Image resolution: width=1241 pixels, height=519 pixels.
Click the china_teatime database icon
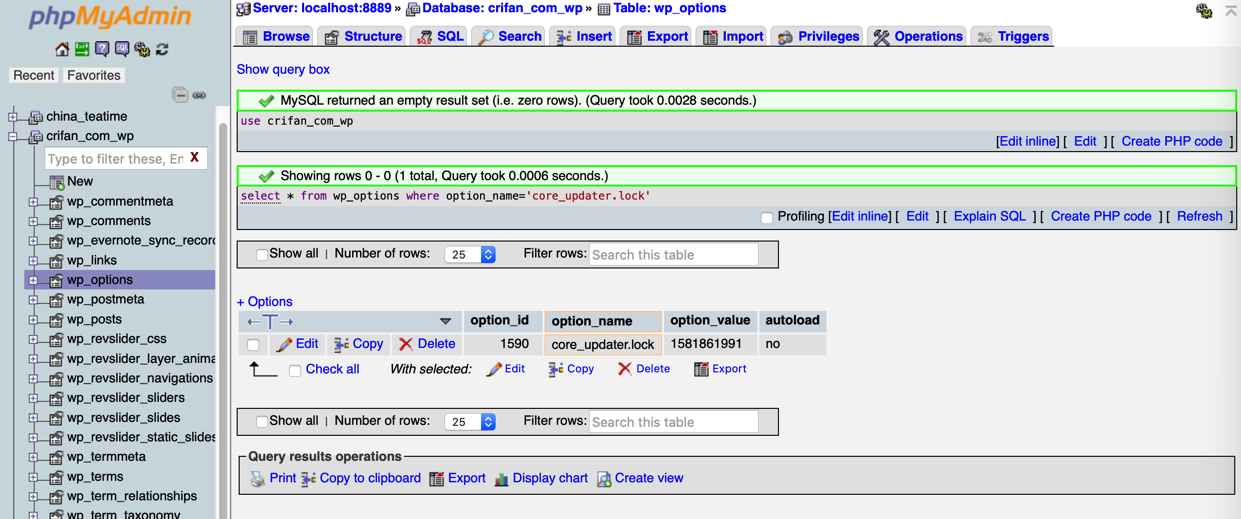pos(36,117)
